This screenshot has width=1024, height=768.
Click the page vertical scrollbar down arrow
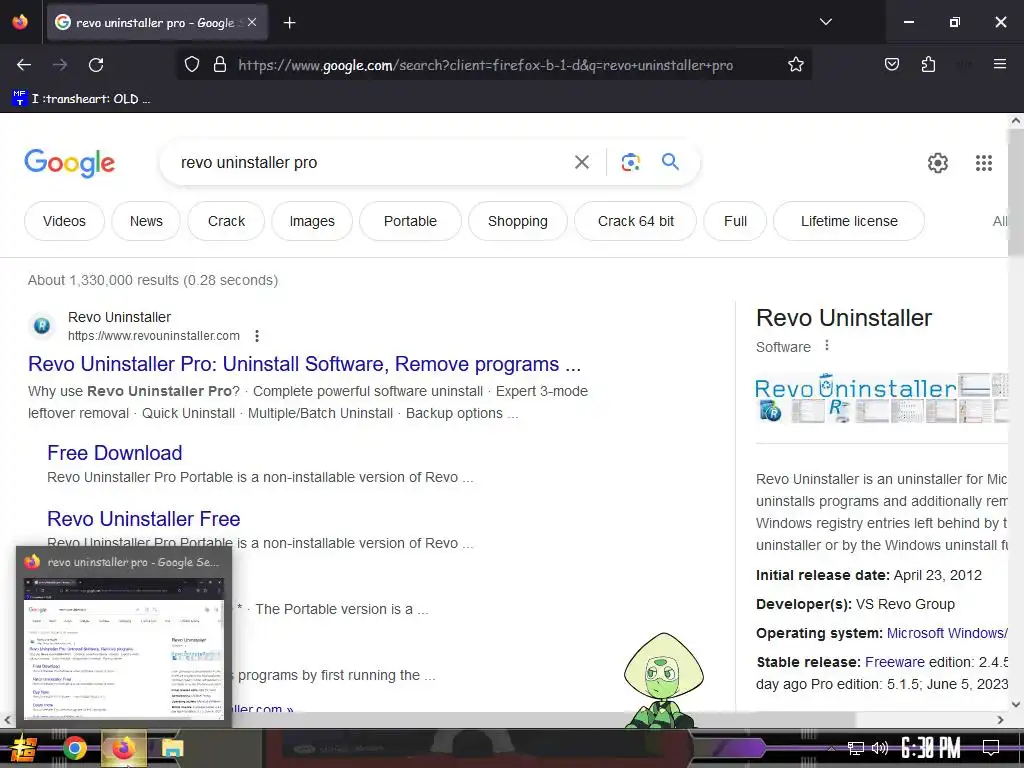coord(1016,704)
